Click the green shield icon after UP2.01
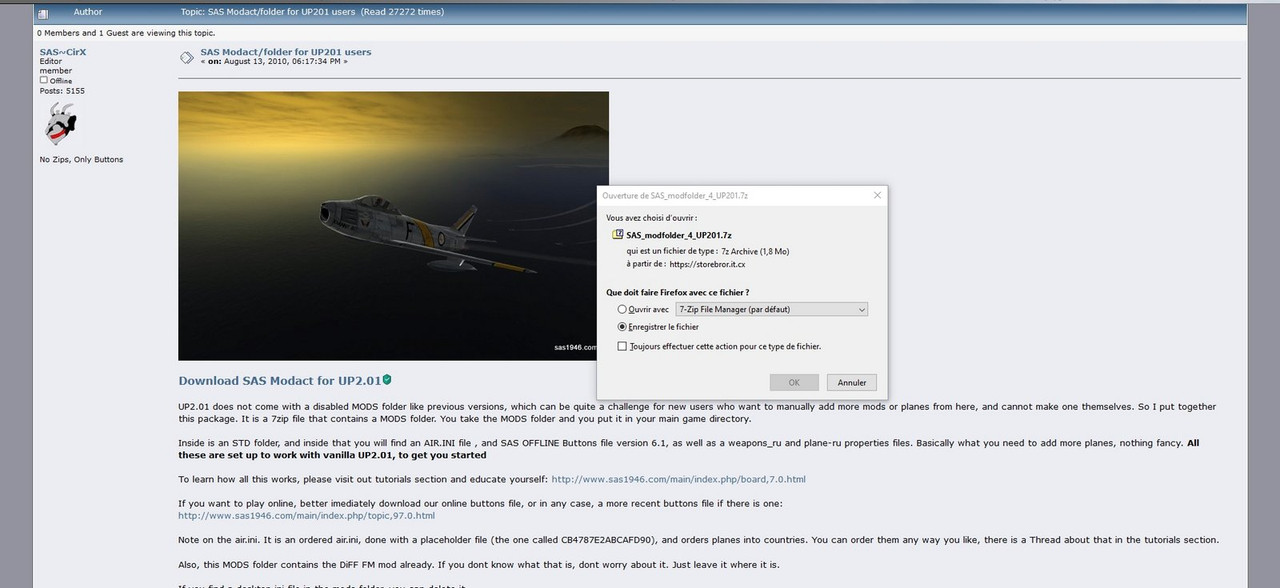 [386, 380]
